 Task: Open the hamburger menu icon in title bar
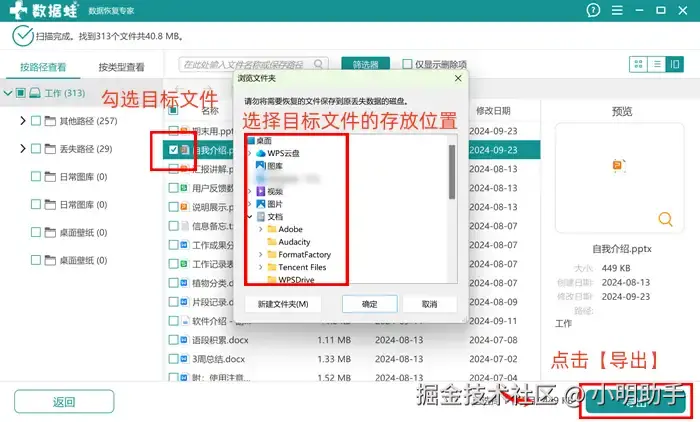617,10
